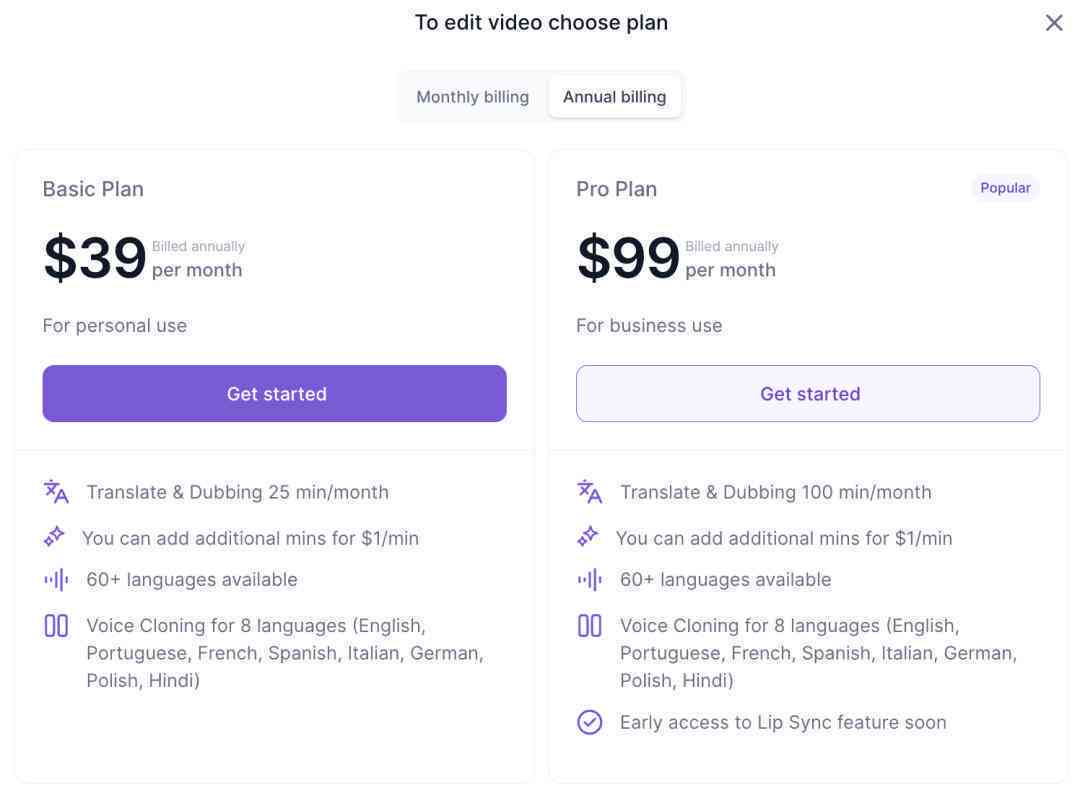Click sparkle icon beside Basic additional mins

click(54, 536)
